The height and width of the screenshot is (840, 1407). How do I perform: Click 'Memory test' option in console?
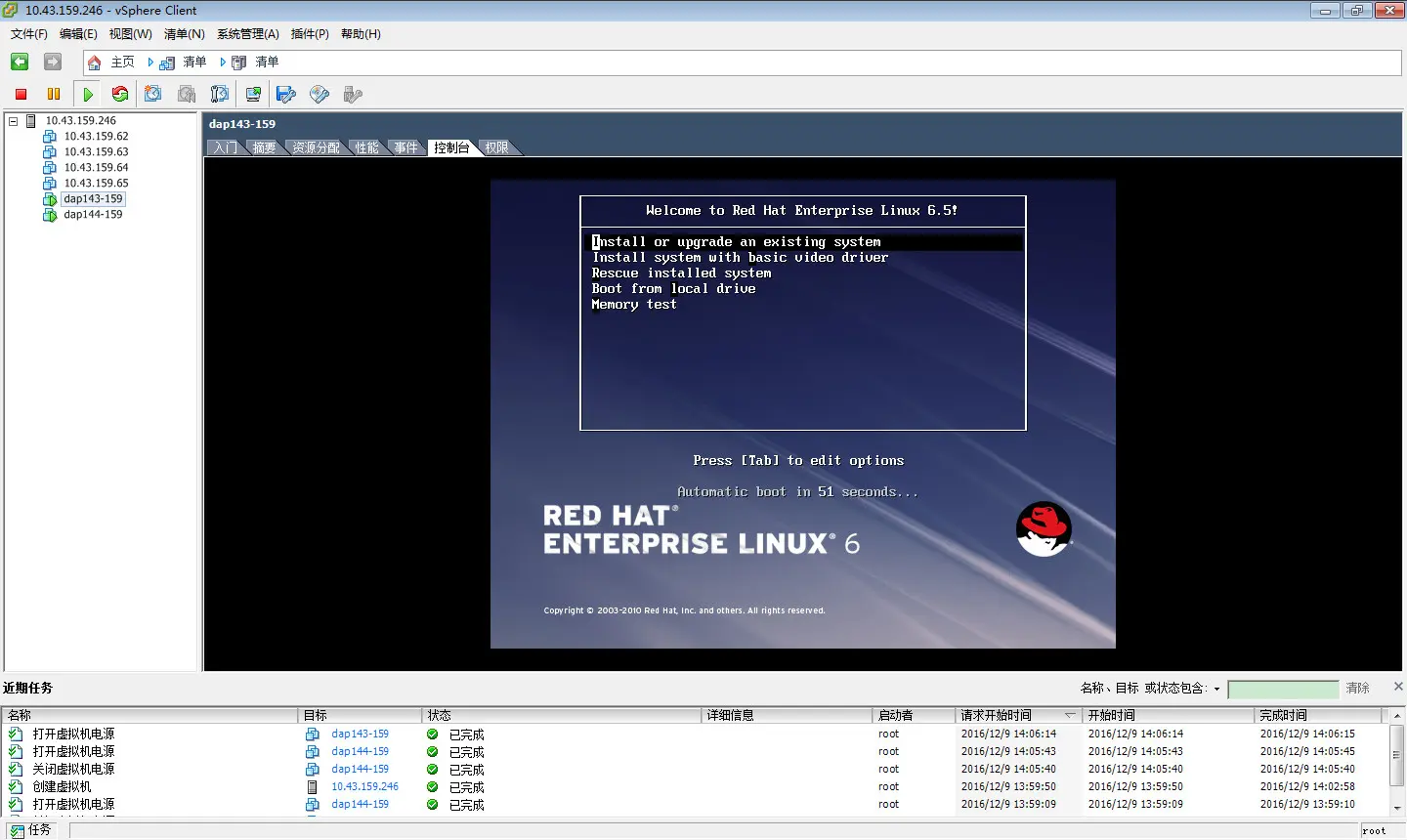pyautogui.click(x=633, y=305)
